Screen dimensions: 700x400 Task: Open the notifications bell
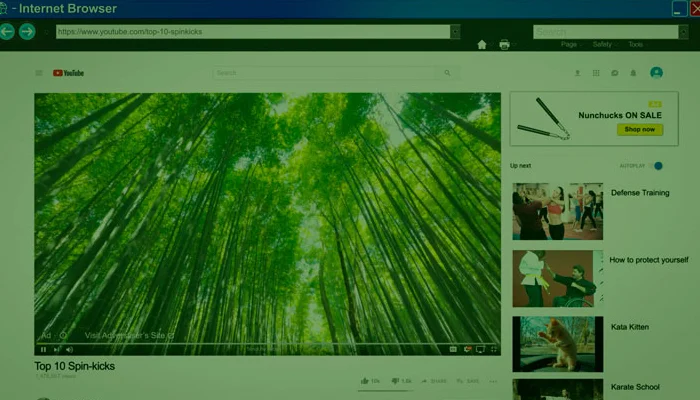pos(633,73)
